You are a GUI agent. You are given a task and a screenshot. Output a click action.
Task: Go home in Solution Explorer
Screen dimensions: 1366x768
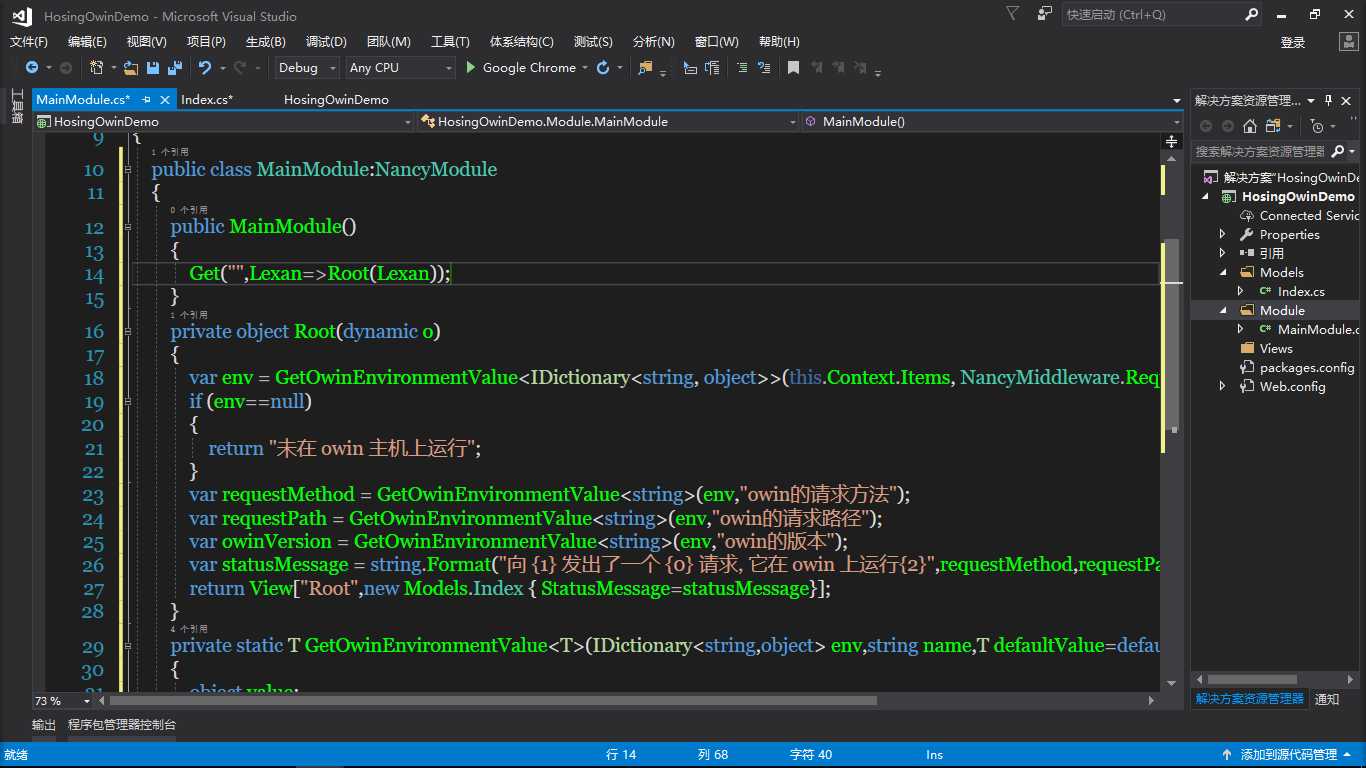click(1250, 126)
